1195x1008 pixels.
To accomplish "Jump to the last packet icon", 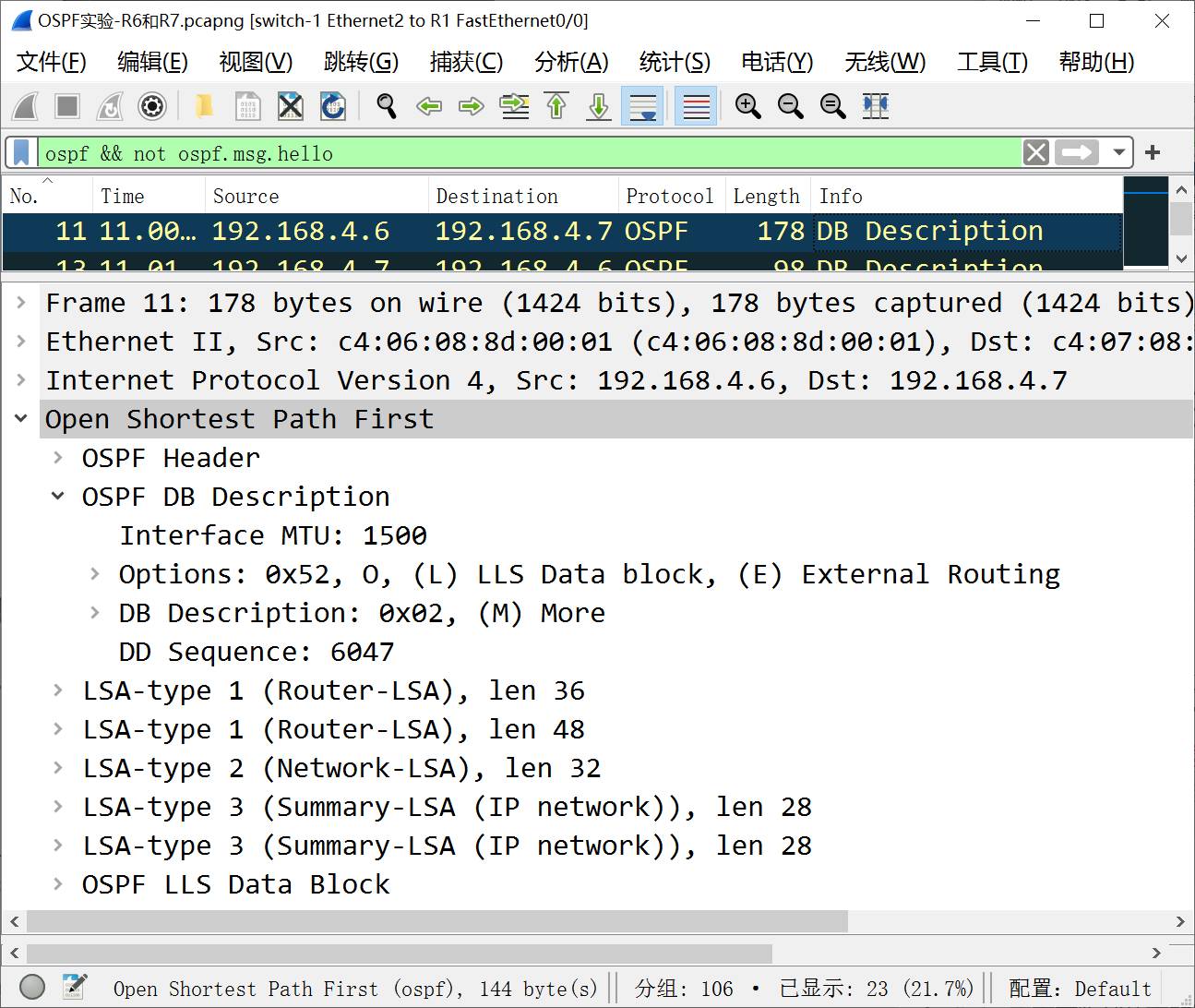I will [599, 106].
